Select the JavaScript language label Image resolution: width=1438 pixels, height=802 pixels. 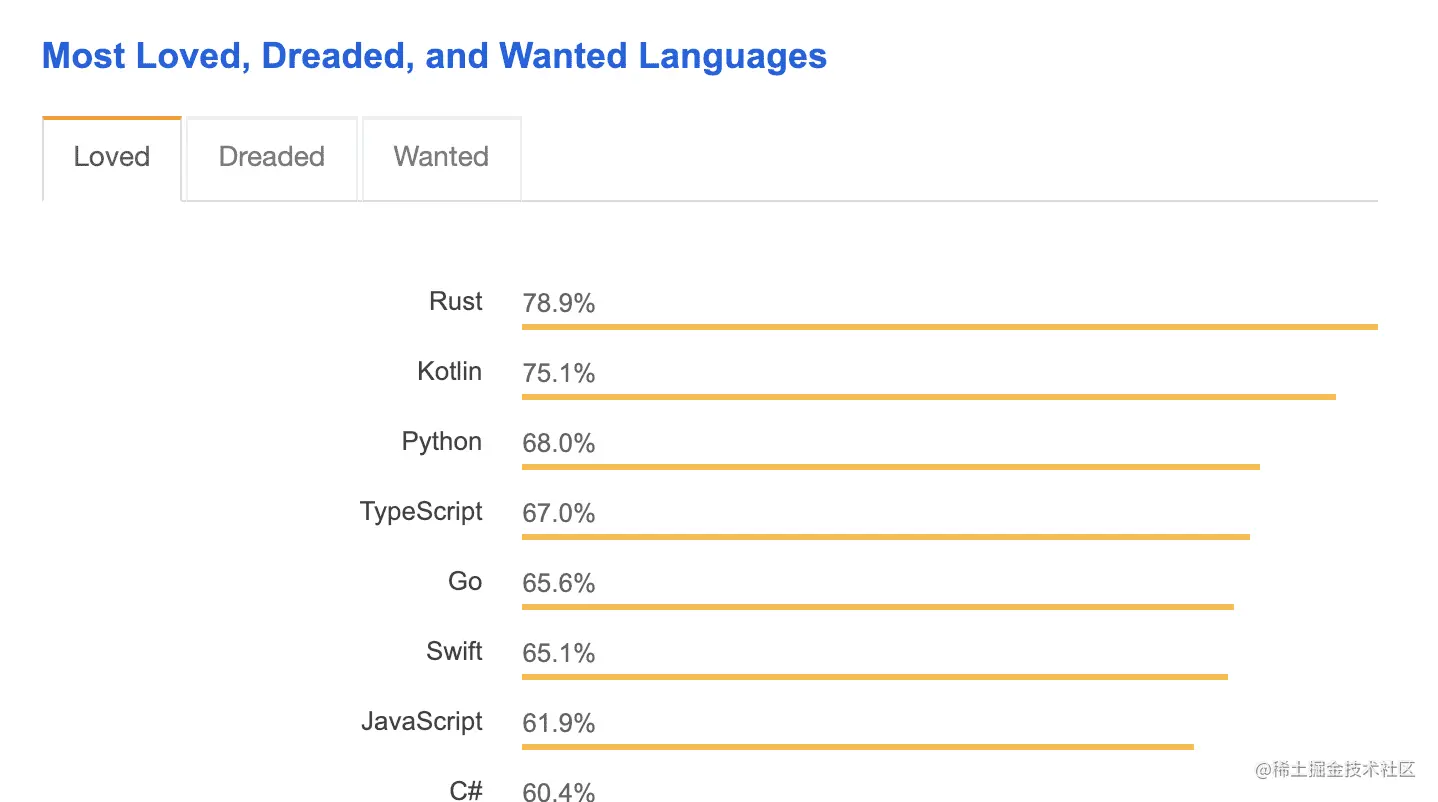coord(420,721)
